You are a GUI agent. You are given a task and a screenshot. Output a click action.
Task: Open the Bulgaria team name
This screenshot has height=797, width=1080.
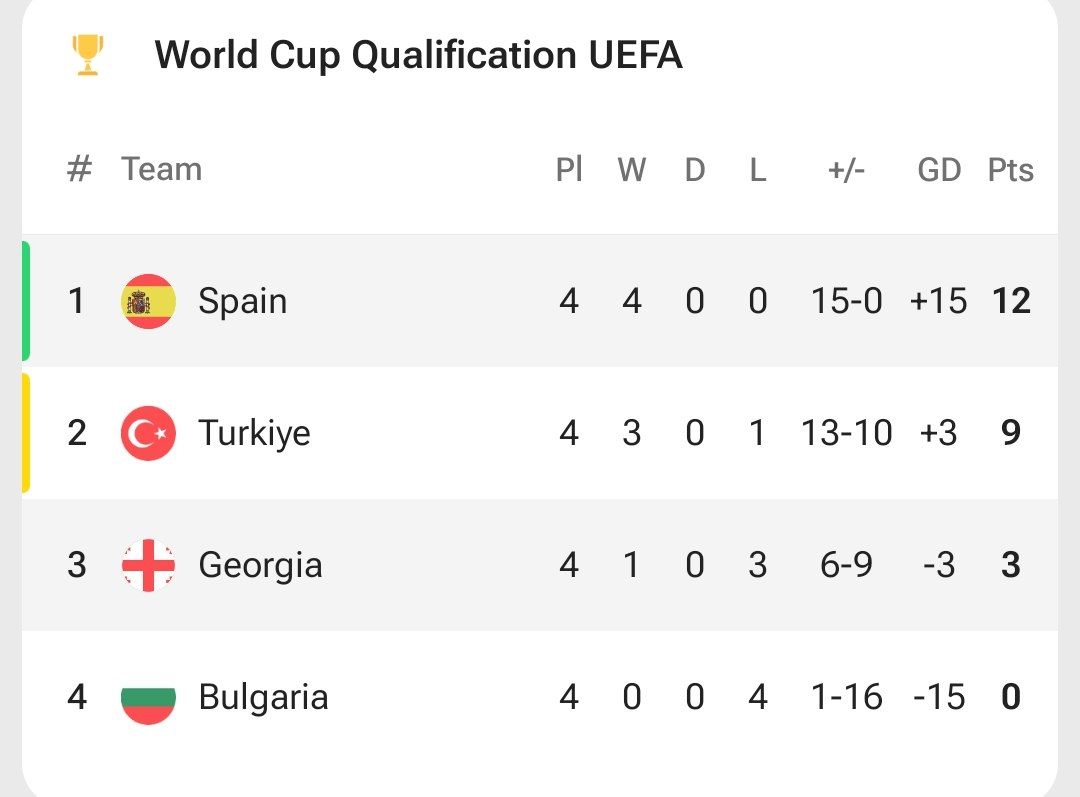263,697
